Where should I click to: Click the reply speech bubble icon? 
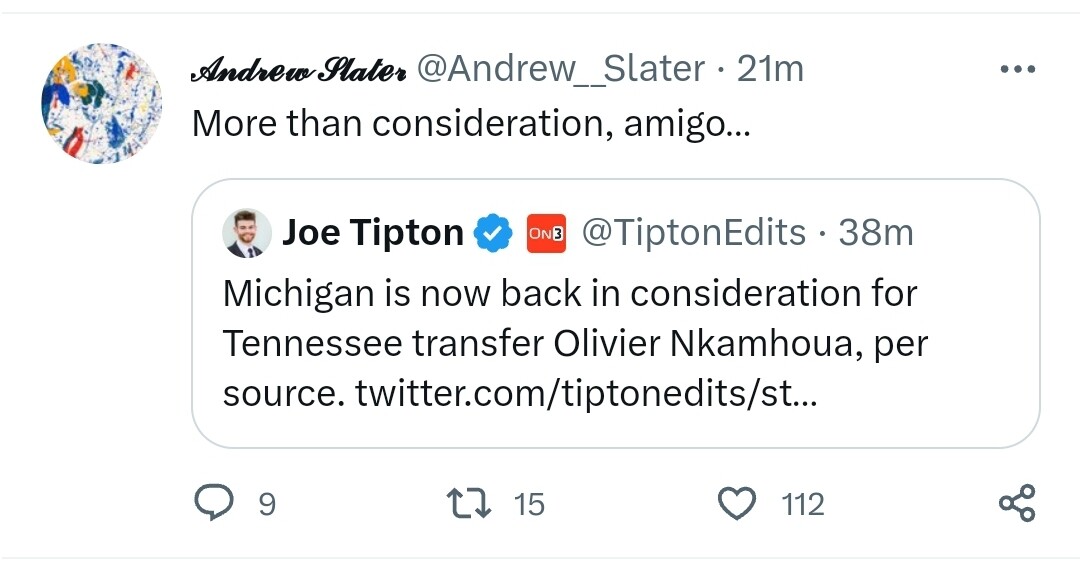tap(212, 503)
